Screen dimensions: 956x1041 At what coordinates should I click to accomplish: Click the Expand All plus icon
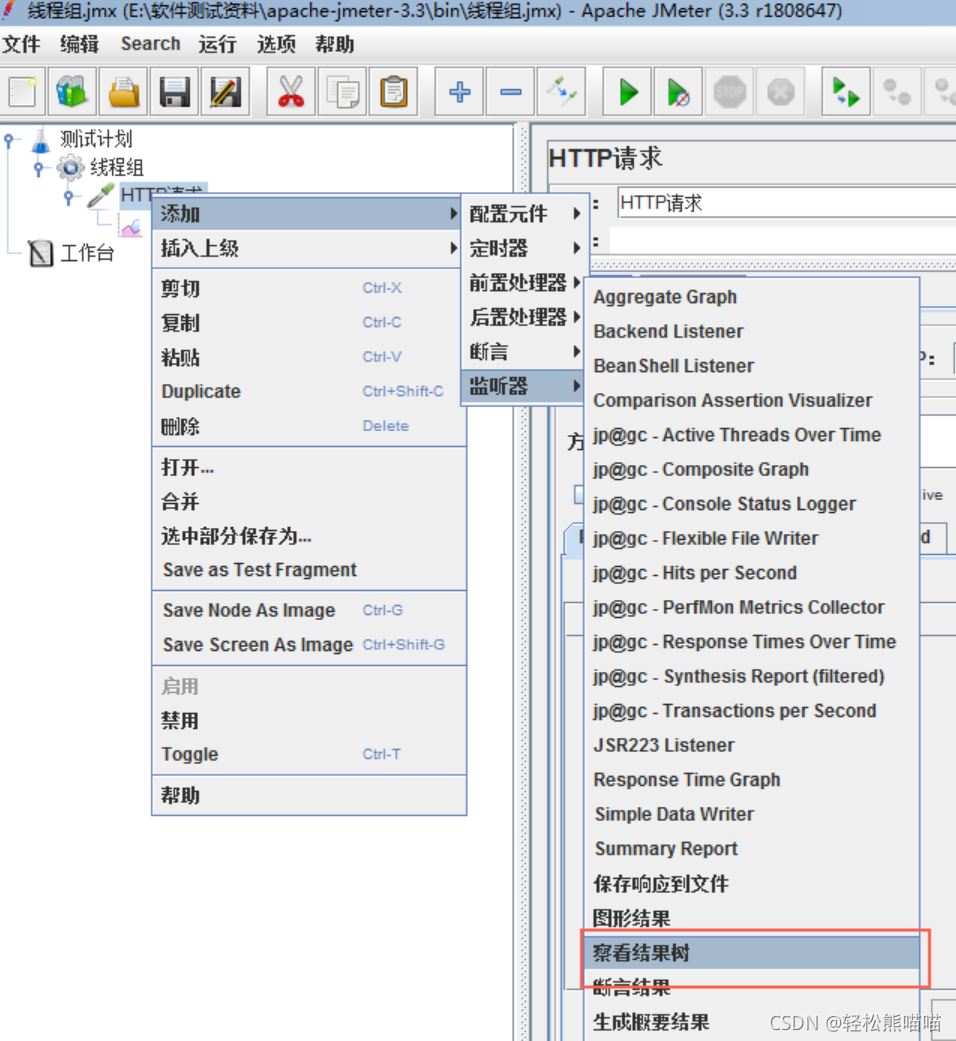pos(459,92)
